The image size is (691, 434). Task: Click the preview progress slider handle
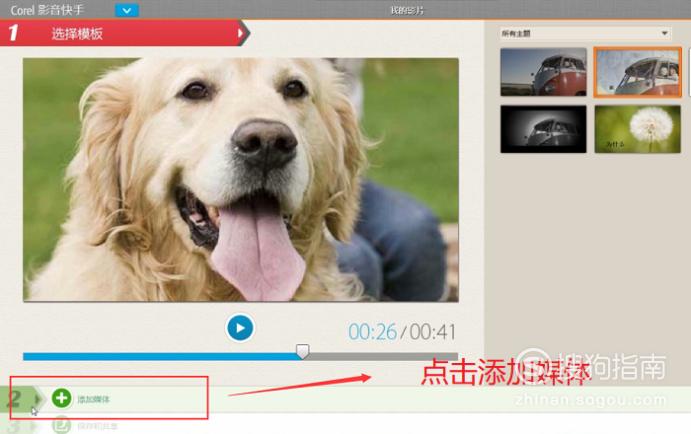pyautogui.click(x=302, y=351)
